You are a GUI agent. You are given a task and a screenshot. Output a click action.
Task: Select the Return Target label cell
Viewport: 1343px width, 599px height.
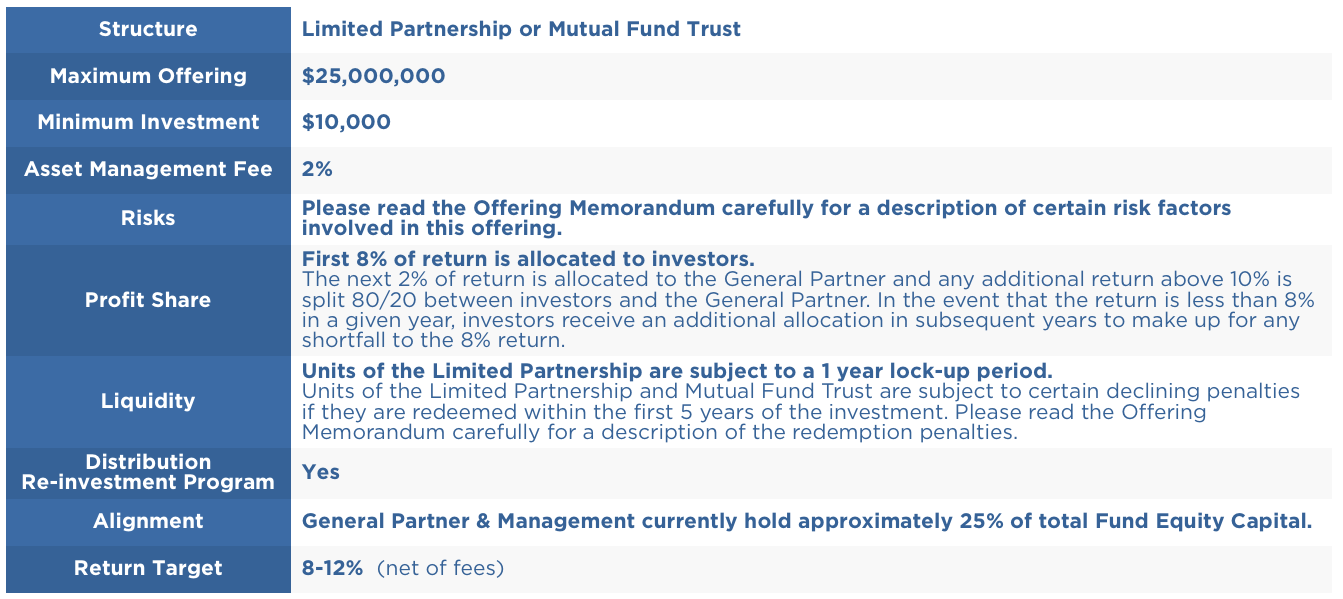148,569
